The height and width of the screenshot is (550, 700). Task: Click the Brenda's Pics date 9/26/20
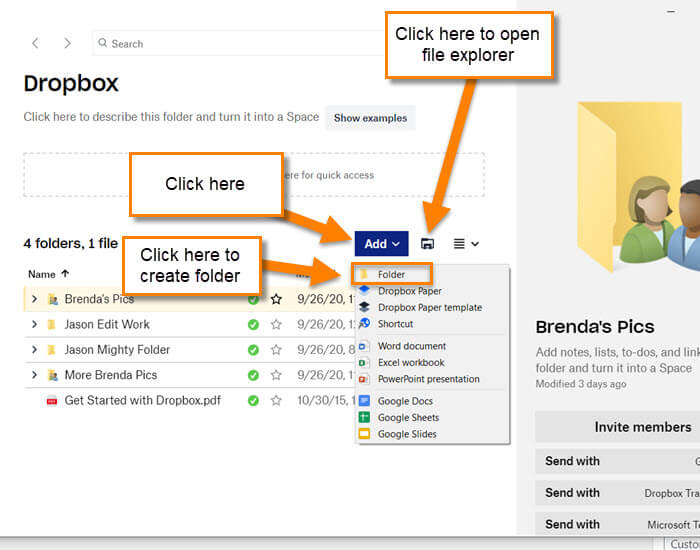pyautogui.click(x=326, y=299)
